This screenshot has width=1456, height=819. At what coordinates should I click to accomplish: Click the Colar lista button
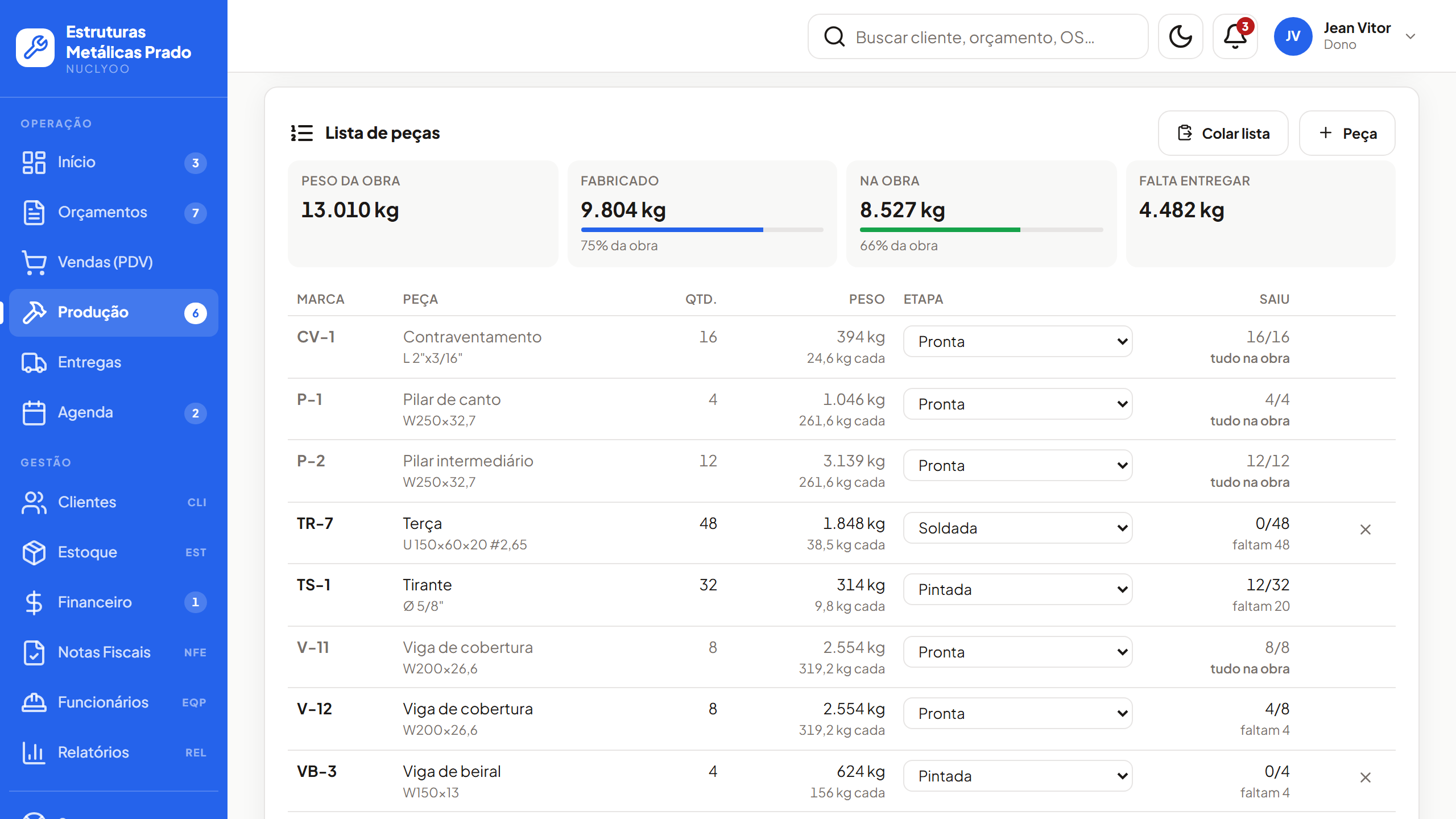[1223, 133]
